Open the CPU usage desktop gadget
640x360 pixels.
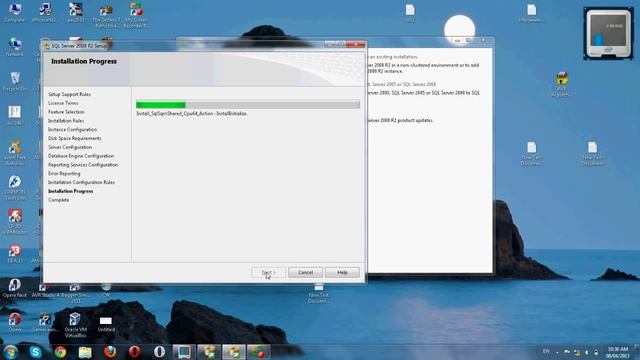(608, 33)
